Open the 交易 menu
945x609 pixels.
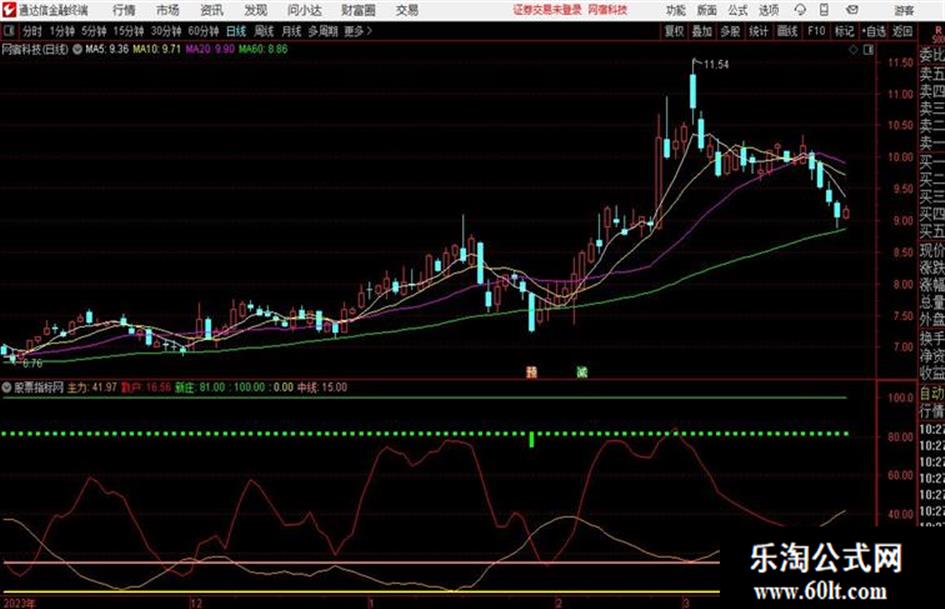click(407, 10)
